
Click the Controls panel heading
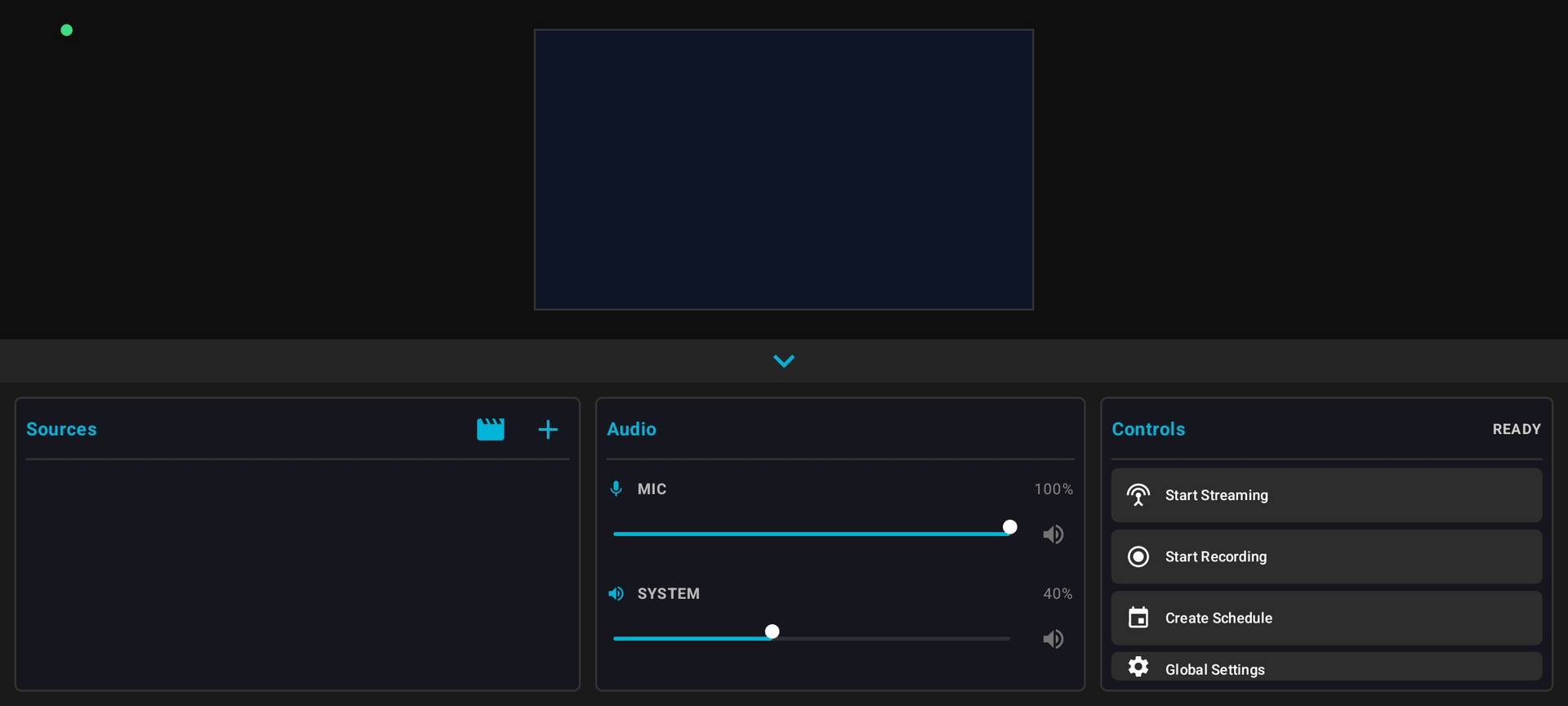point(1148,429)
